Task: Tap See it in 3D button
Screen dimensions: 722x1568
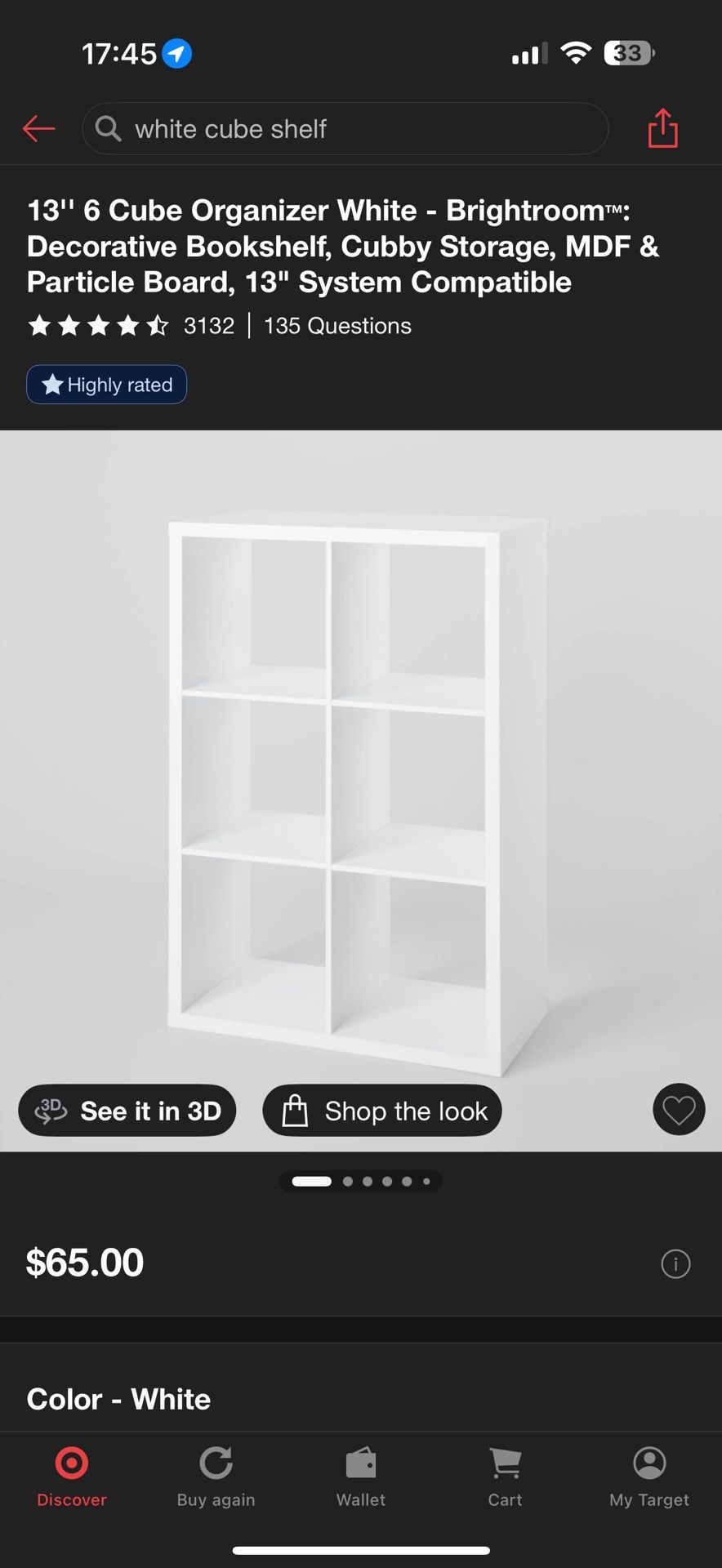Action: [x=127, y=1111]
